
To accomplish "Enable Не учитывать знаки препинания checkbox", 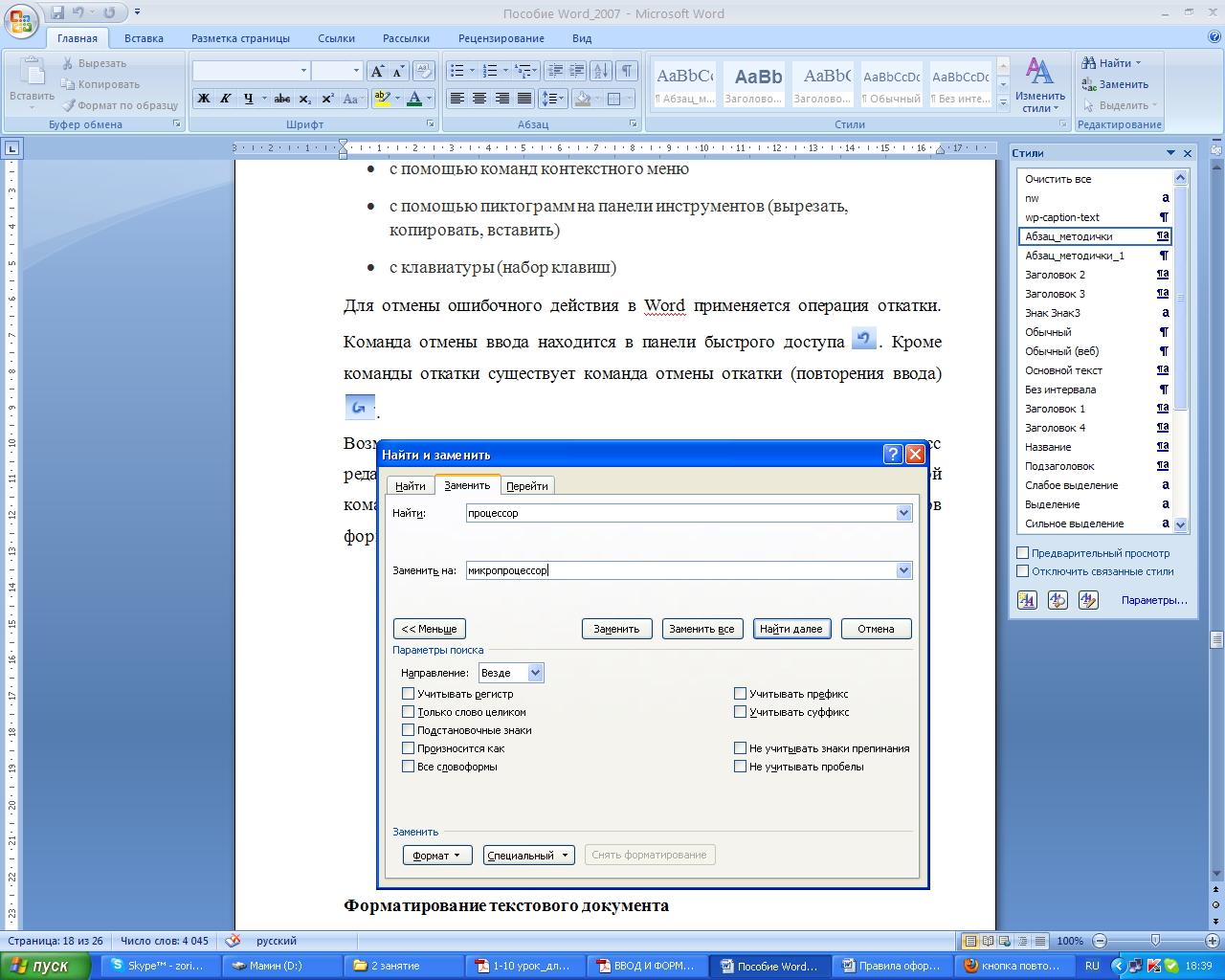I will 741,748.
